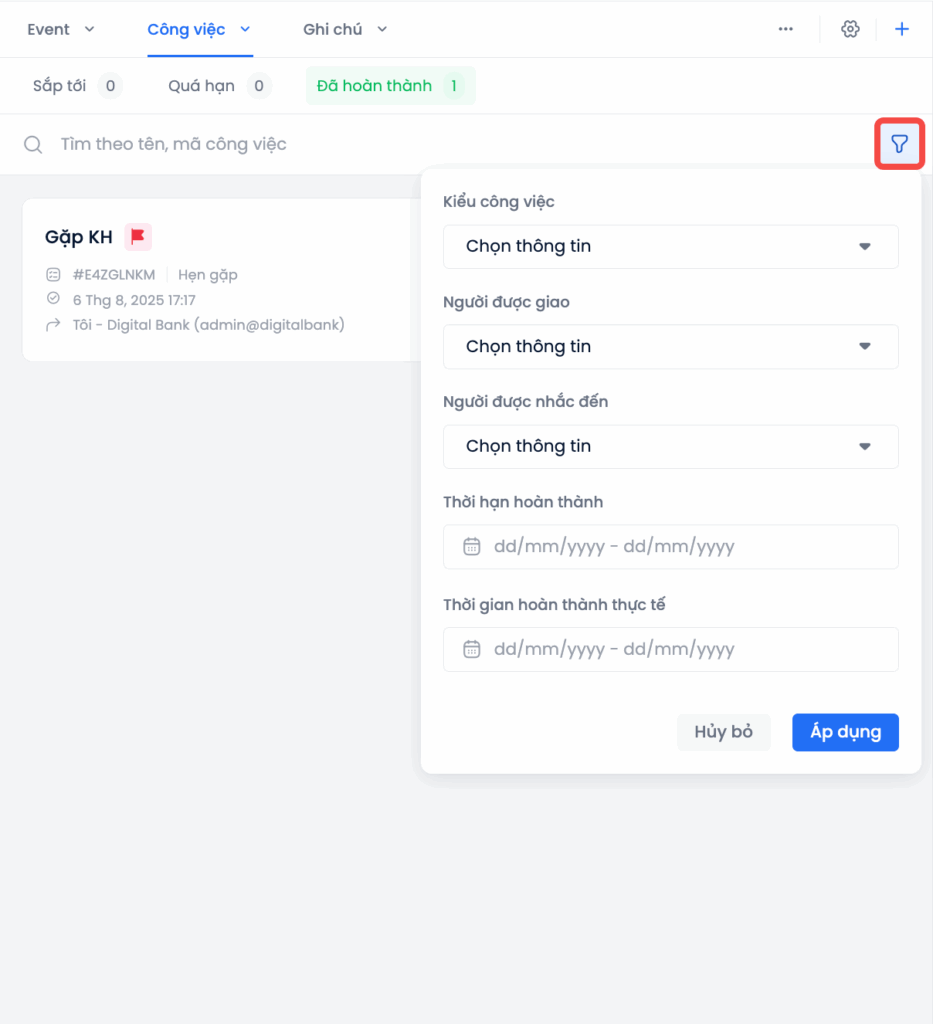Click the search magnifier icon
Viewport: 933px width, 1024px height.
(x=33, y=144)
